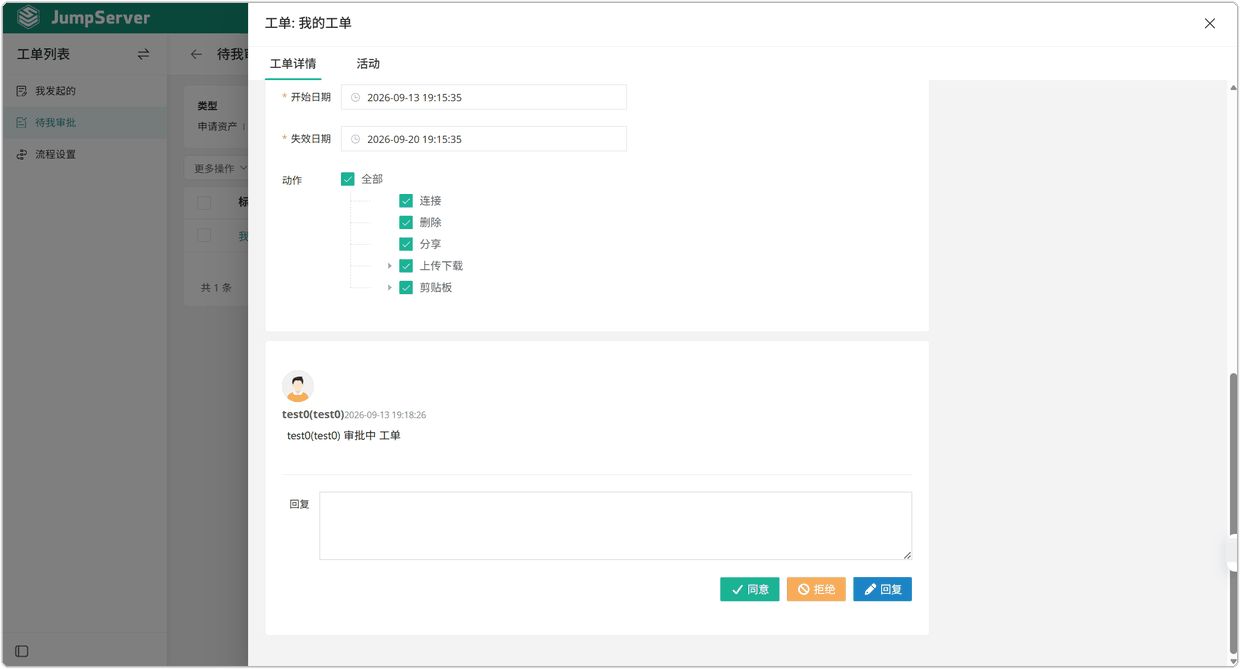Approve the ticket with 同意 button
The width and height of the screenshot is (1240, 669).
coord(750,590)
